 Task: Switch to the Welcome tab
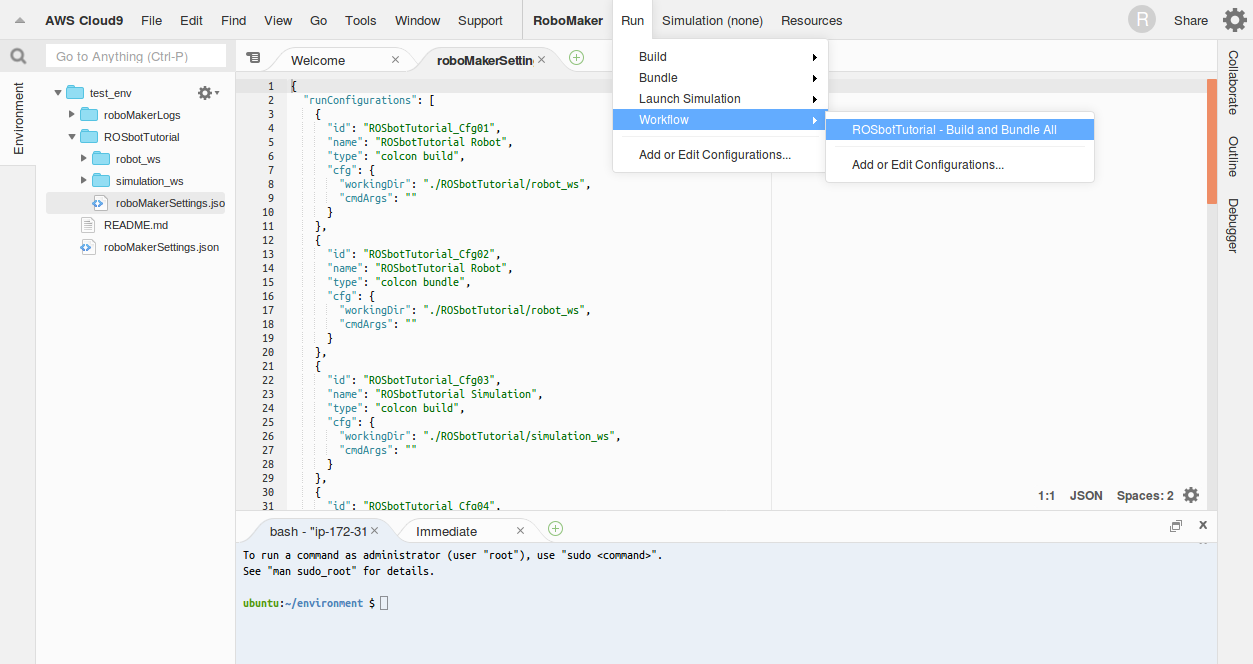tap(318, 60)
